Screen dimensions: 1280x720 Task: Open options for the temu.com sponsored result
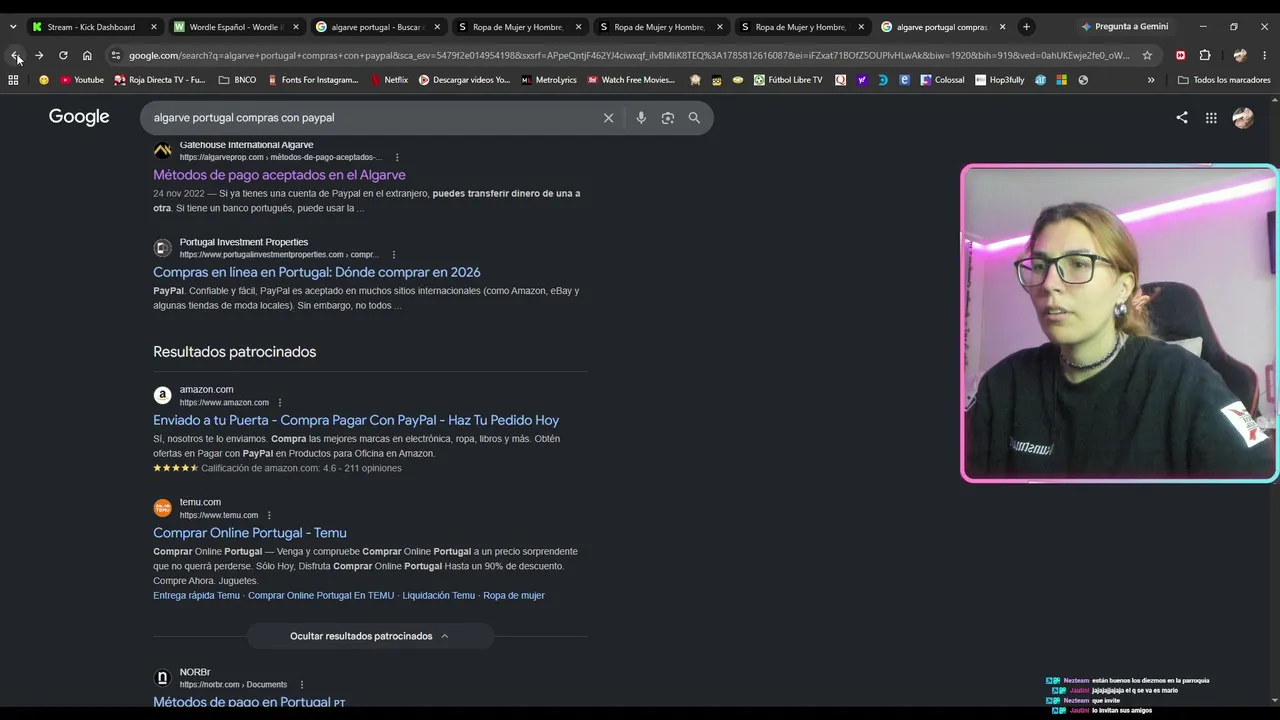point(269,515)
